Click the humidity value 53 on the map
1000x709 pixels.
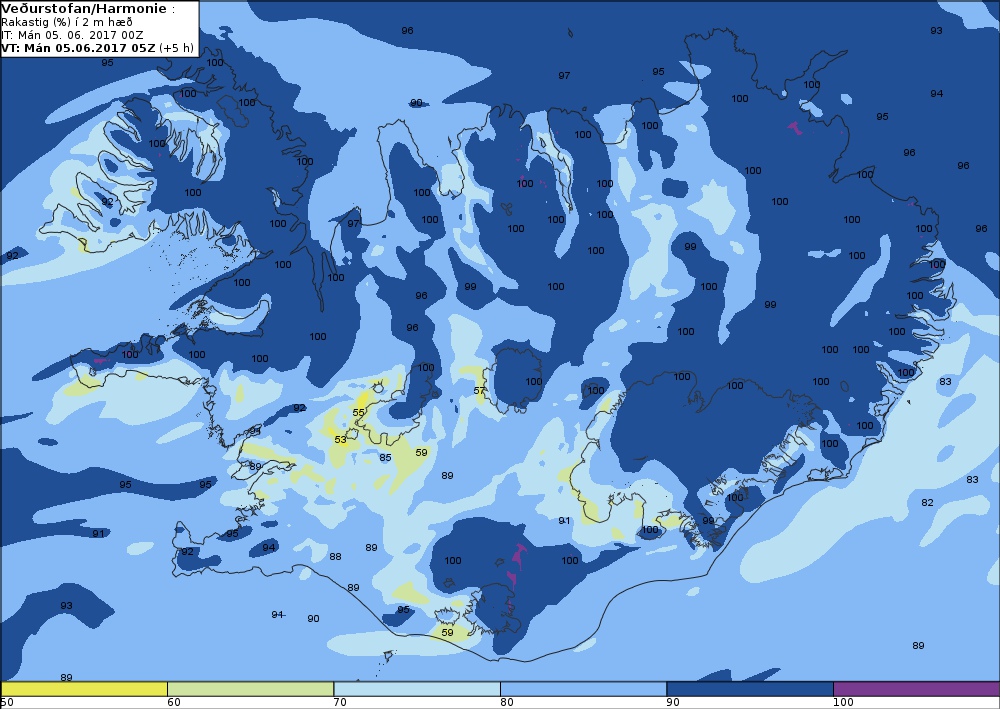(341, 439)
